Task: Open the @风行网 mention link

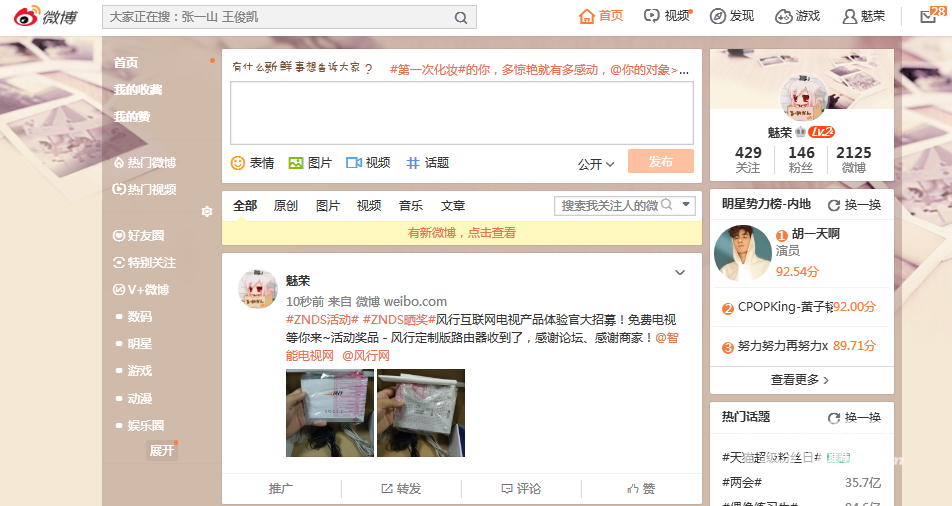Action: 366,355
